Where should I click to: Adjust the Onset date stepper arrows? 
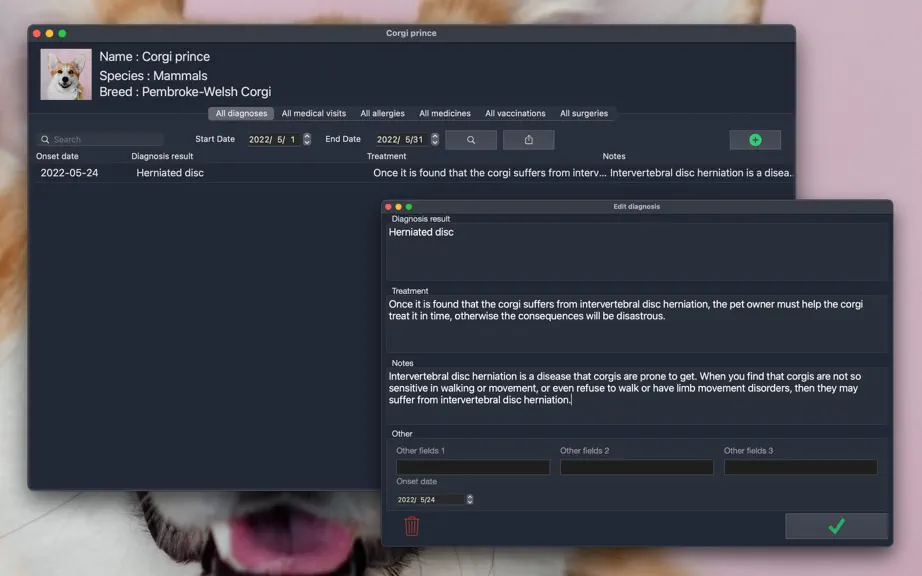point(470,500)
